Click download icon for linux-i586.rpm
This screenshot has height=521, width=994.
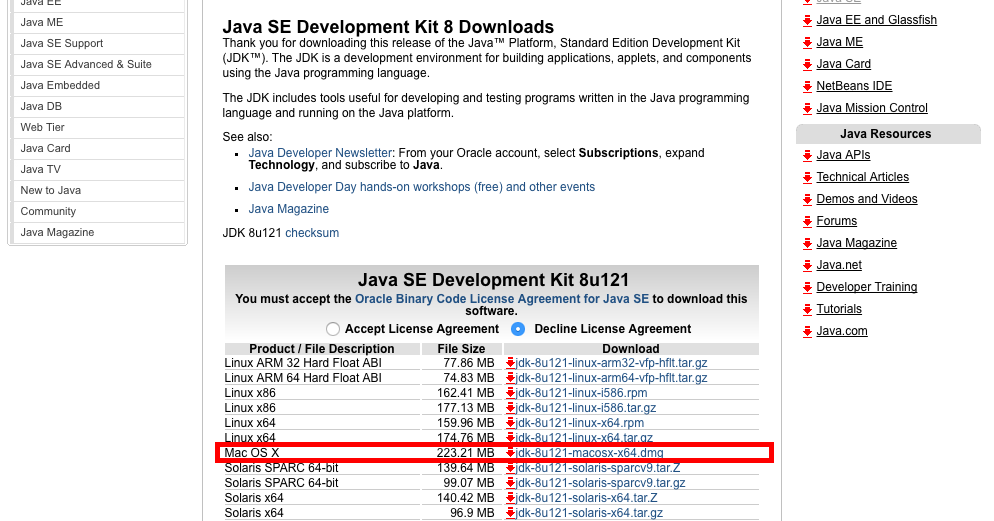coord(510,393)
